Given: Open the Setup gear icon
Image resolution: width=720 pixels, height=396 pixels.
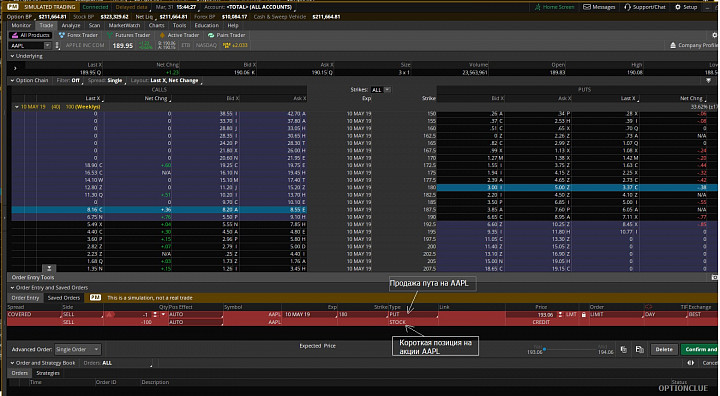Looking at the screenshot, I should coord(677,7).
